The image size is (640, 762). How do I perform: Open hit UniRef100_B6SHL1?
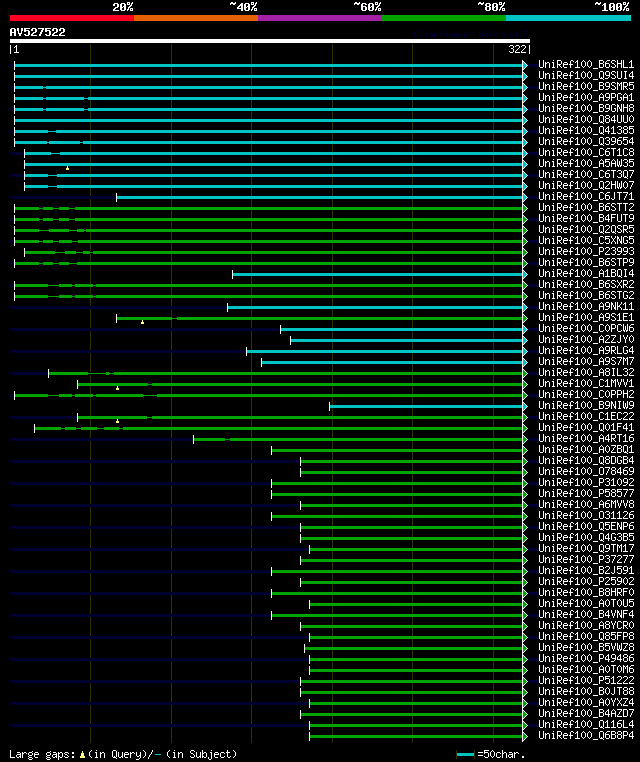point(586,64)
